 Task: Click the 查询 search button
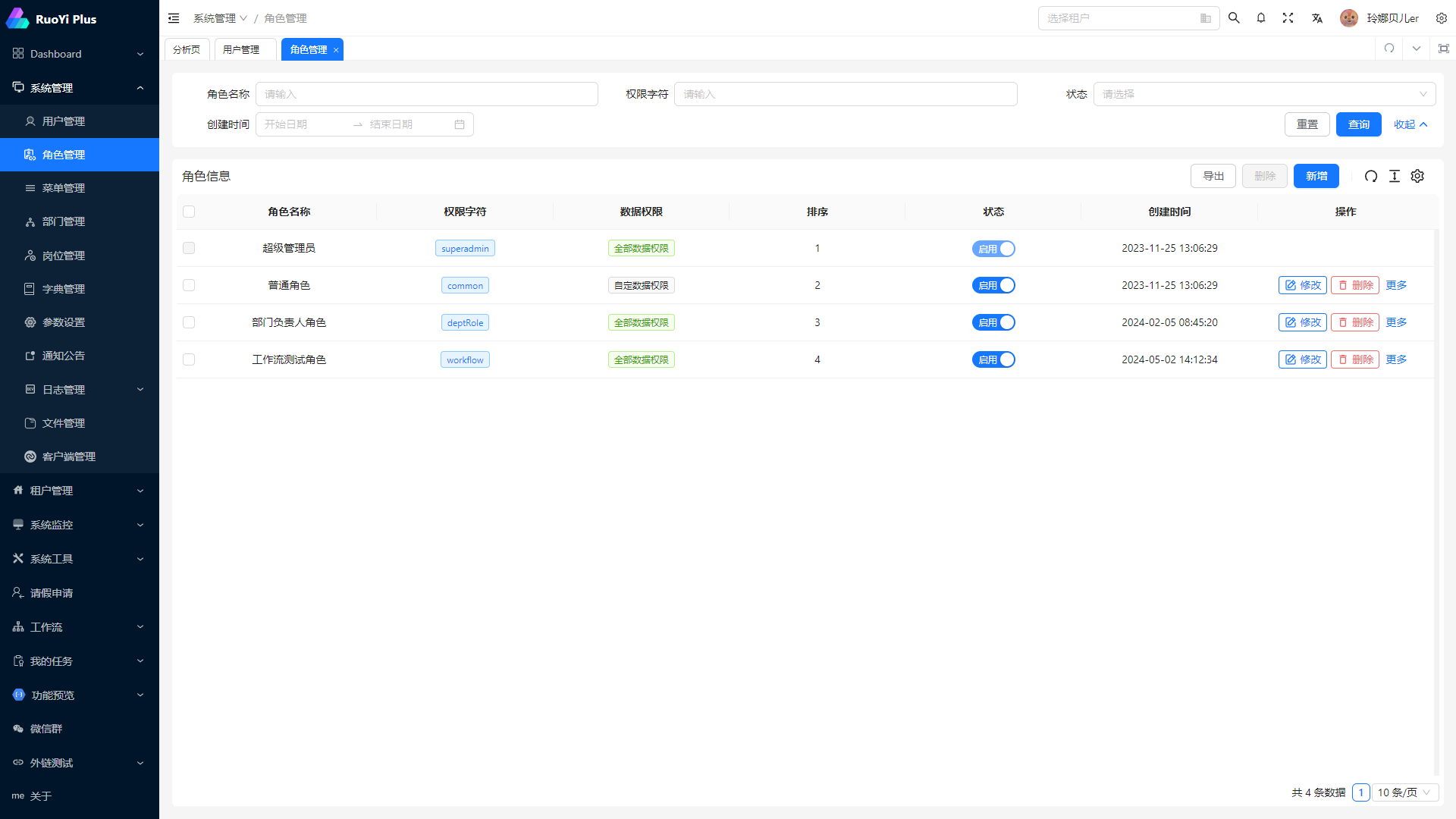[x=1358, y=124]
